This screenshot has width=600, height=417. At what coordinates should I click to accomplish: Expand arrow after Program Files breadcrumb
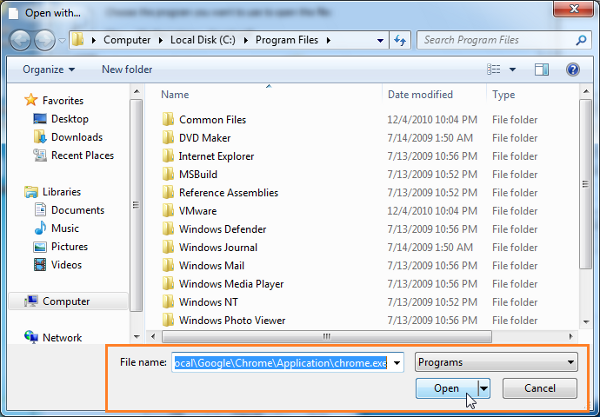pos(328,40)
